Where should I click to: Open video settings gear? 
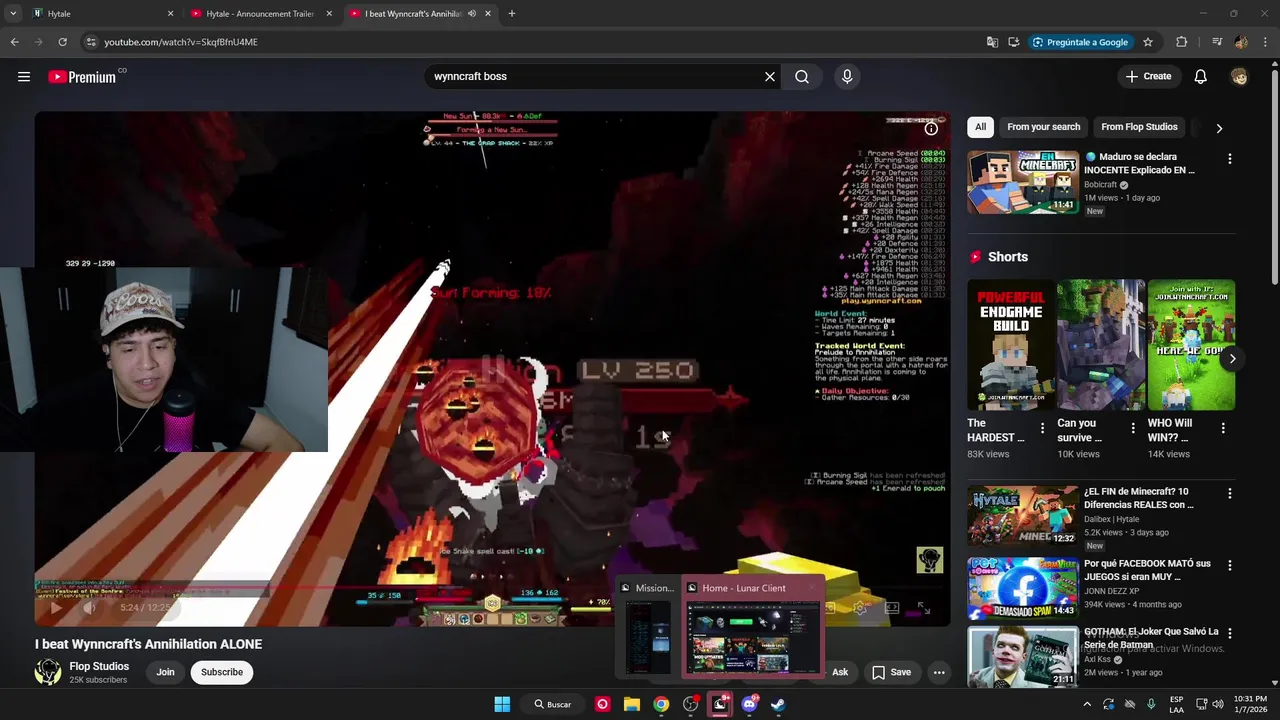tap(860, 607)
